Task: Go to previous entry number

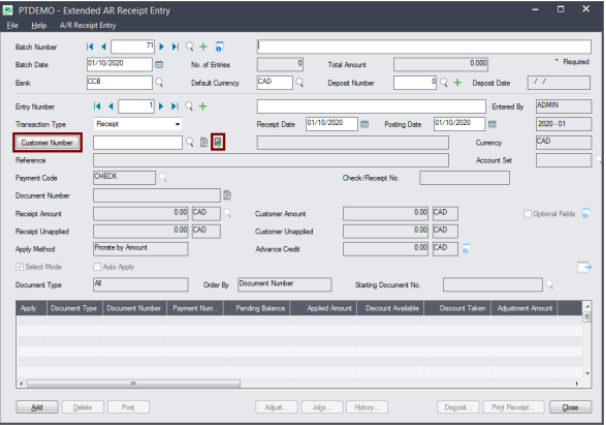Action: click(x=111, y=106)
